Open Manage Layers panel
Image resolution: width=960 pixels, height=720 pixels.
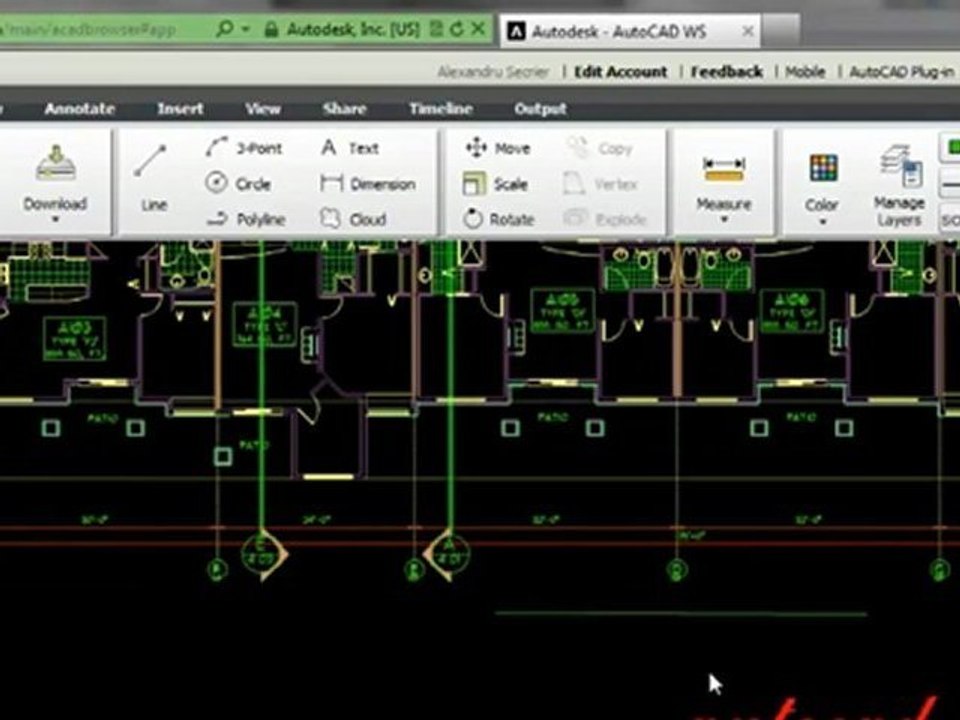(x=899, y=186)
